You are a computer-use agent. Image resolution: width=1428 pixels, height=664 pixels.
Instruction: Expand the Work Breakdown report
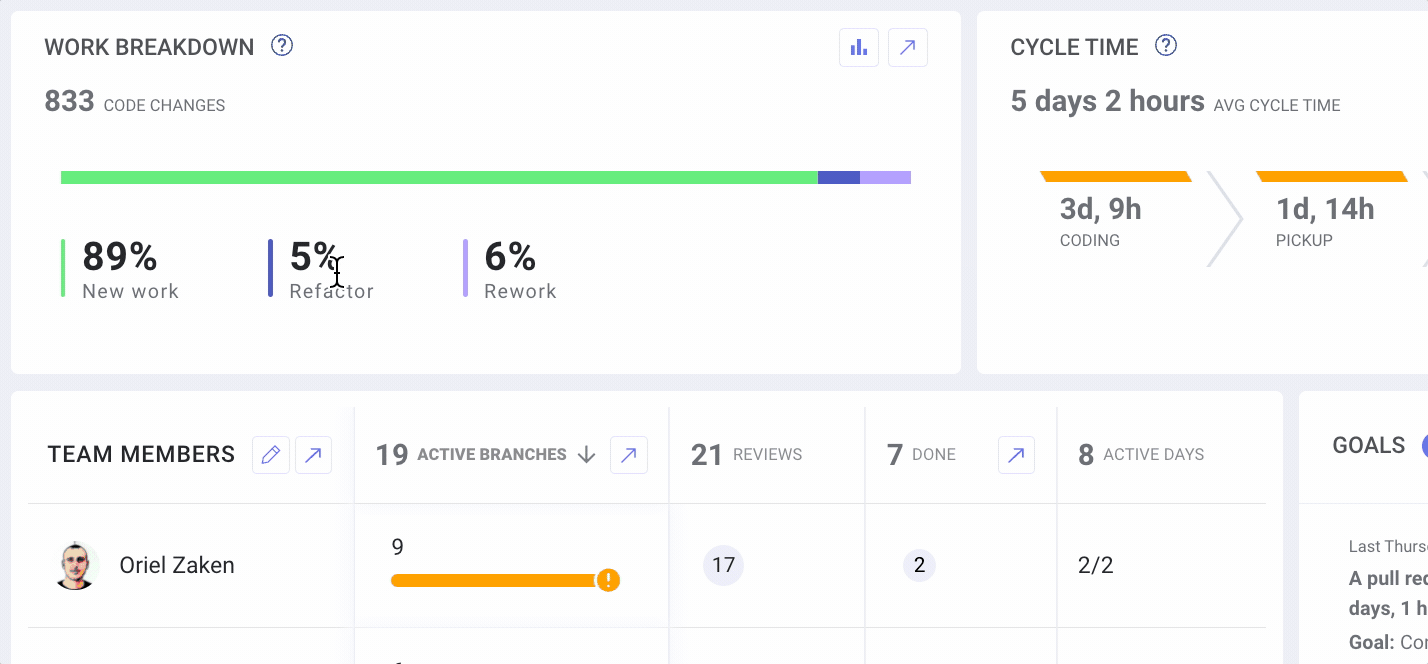click(x=907, y=47)
